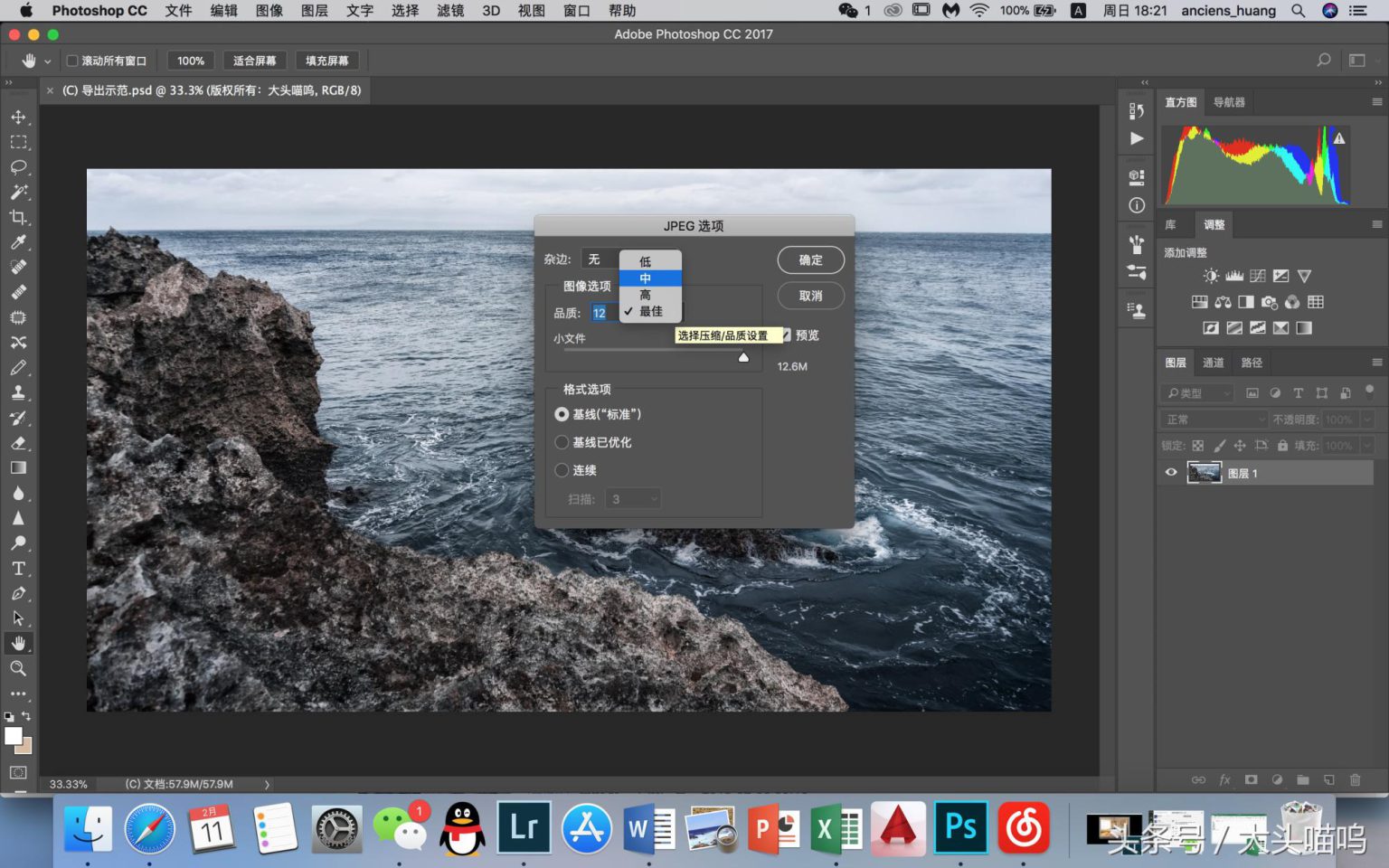Select the Zoom magnifier tool
The width and height of the screenshot is (1389, 868).
pos(18,668)
